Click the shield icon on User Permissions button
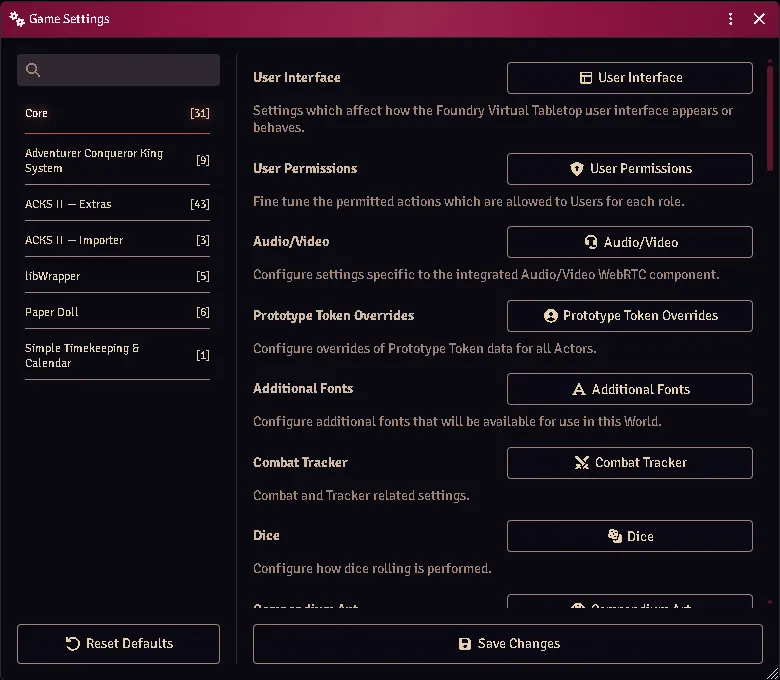Screen dimensions: 780x680 [577, 169]
